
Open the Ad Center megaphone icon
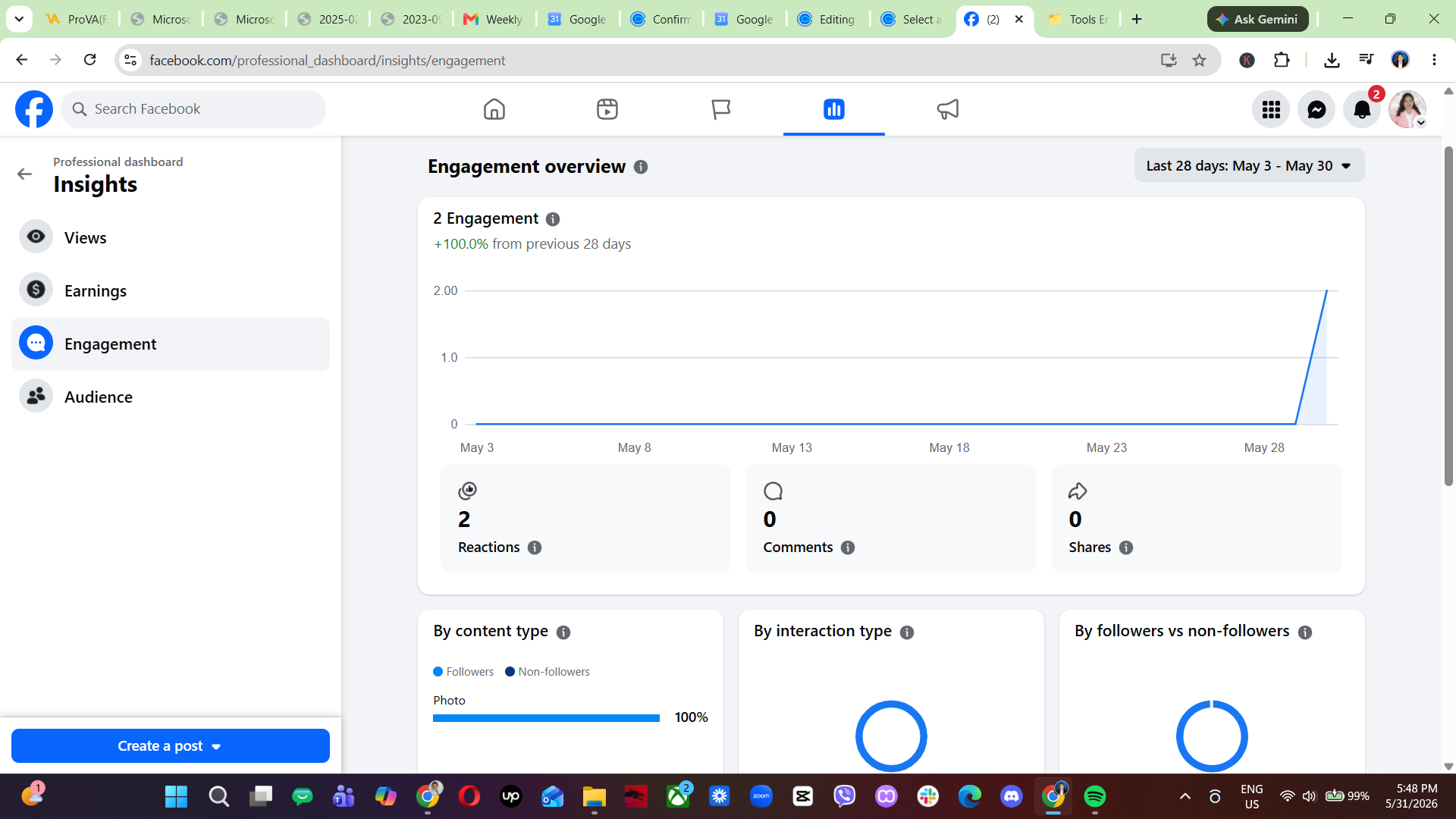point(947,109)
